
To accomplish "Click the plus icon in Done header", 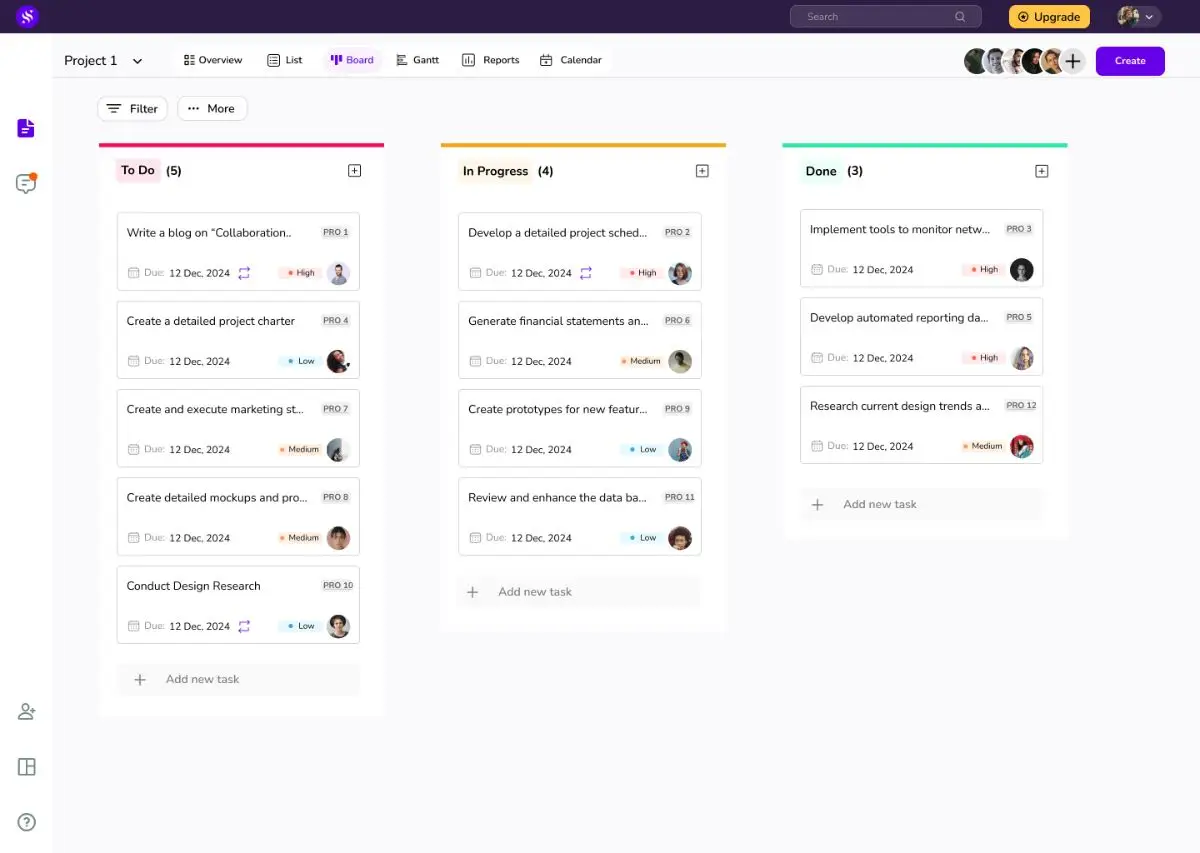I will [1041, 171].
